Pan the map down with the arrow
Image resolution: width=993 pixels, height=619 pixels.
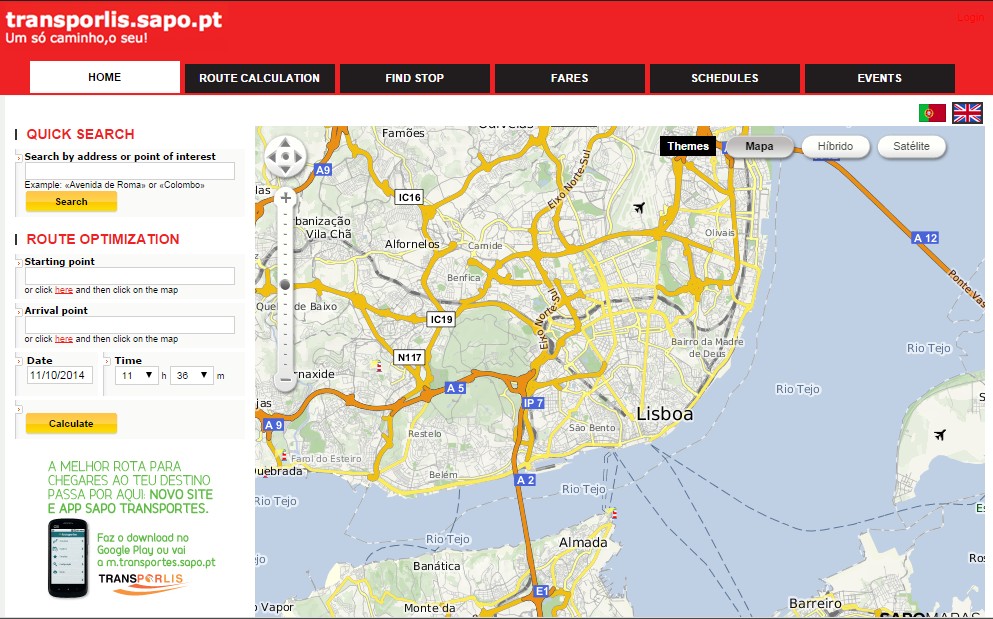(x=285, y=171)
